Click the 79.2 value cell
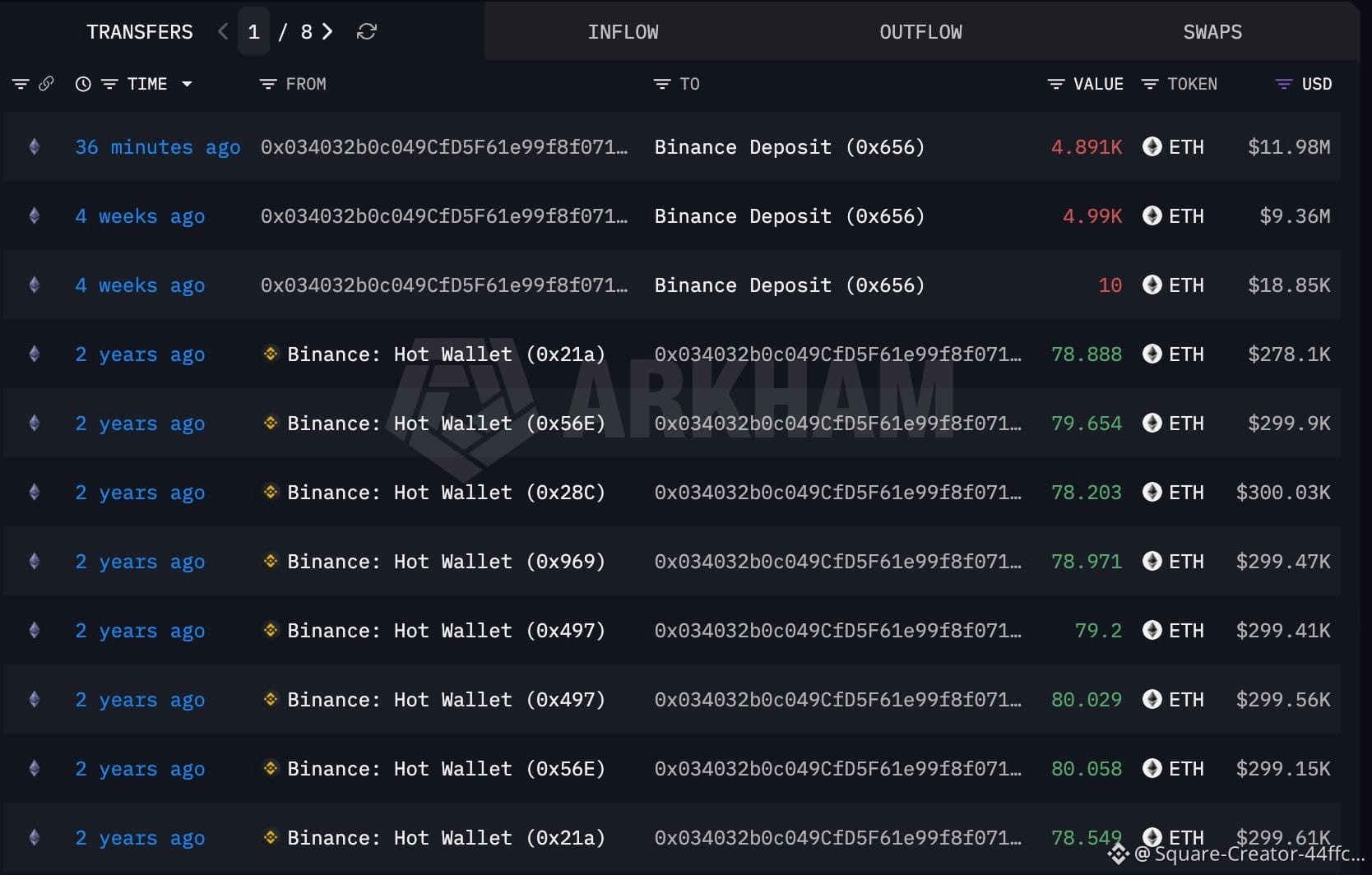The image size is (1372, 875). [1098, 631]
